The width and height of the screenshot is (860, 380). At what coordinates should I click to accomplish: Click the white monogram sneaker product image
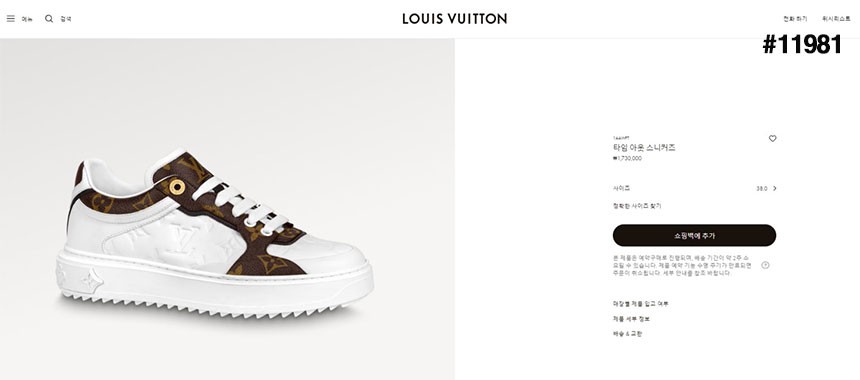coord(214,233)
